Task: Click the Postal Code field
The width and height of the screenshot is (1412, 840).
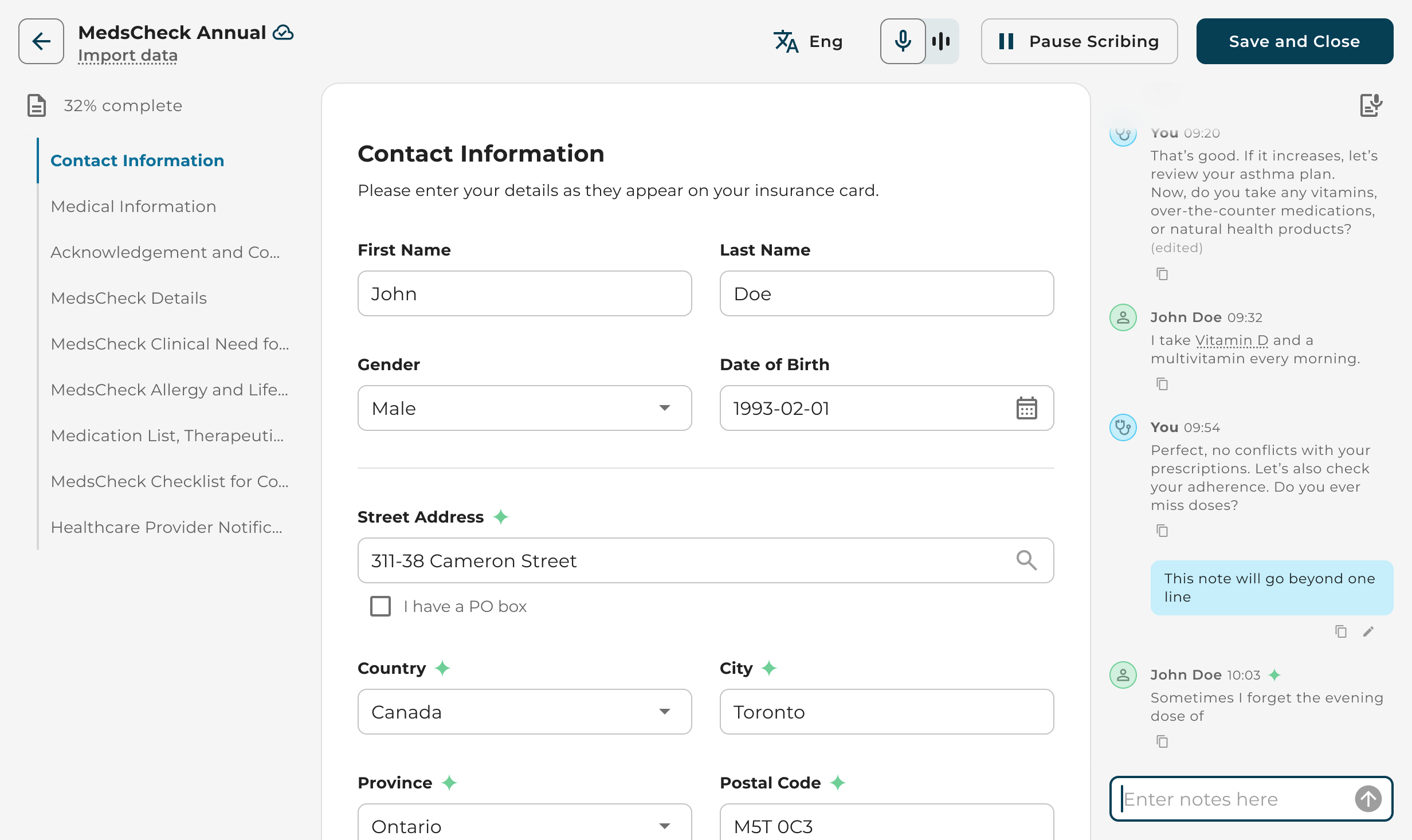Action: pyautogui.click(x=887, y=823)
